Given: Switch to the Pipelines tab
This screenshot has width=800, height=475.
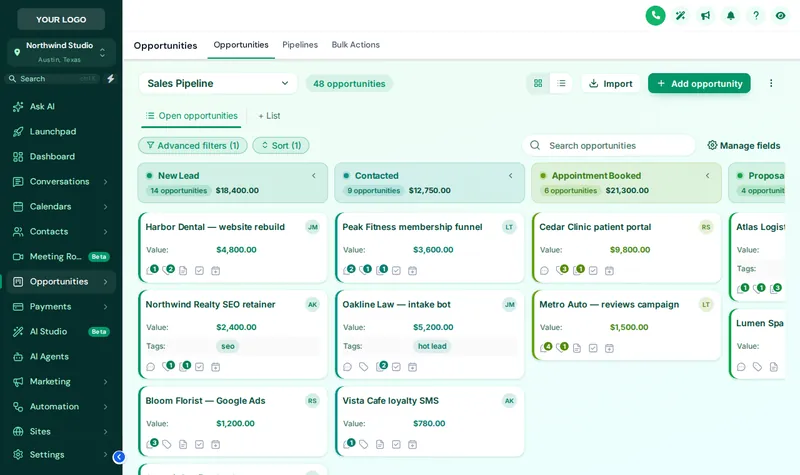Looking at the screenshot, I should [x=300, y=45].
